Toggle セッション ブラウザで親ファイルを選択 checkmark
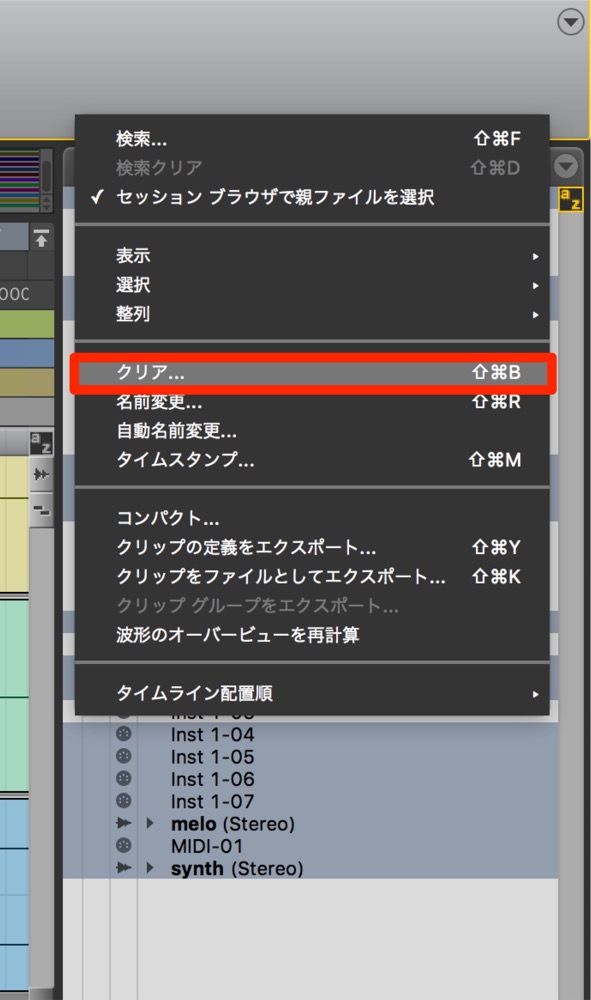 point(312,197)
